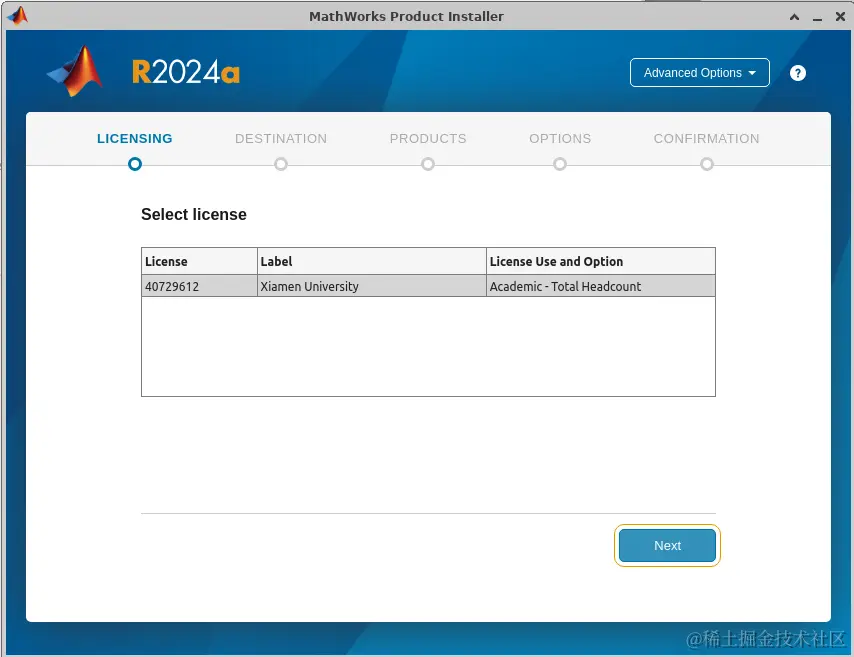Click the Next button

pyautogui.click(x=667, y=545)
